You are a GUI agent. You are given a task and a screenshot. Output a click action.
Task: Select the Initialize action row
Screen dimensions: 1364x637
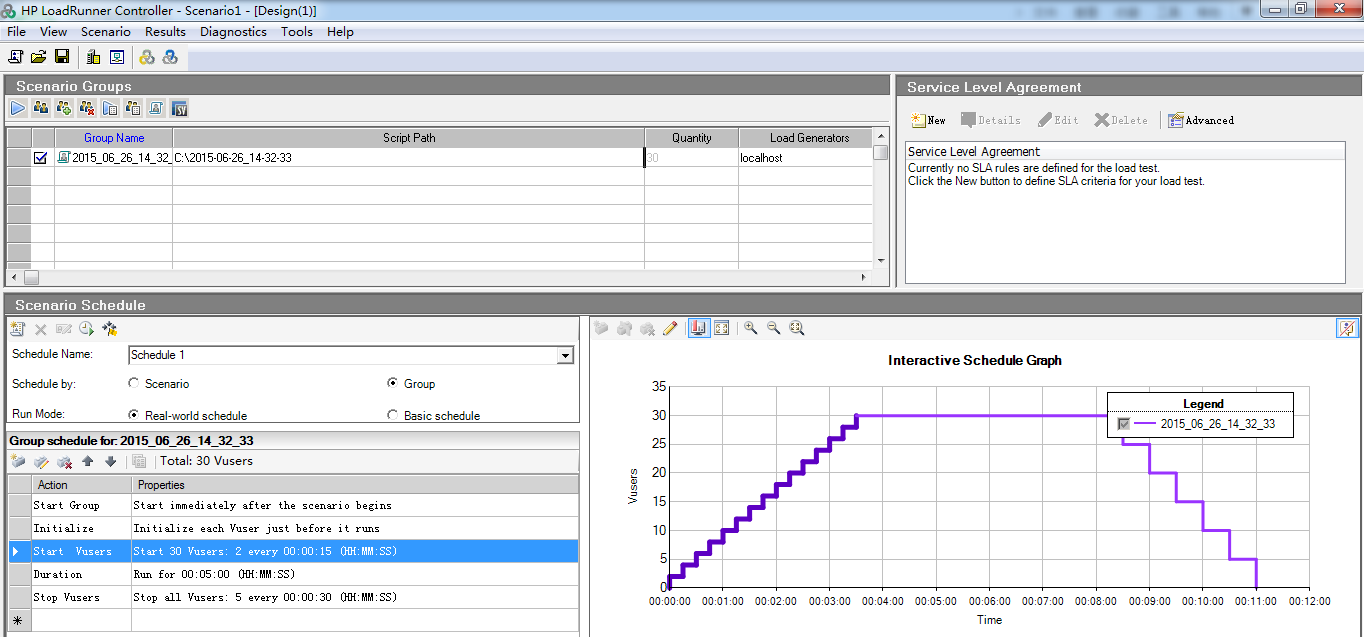pyautogui.click(x=294, y=528)
